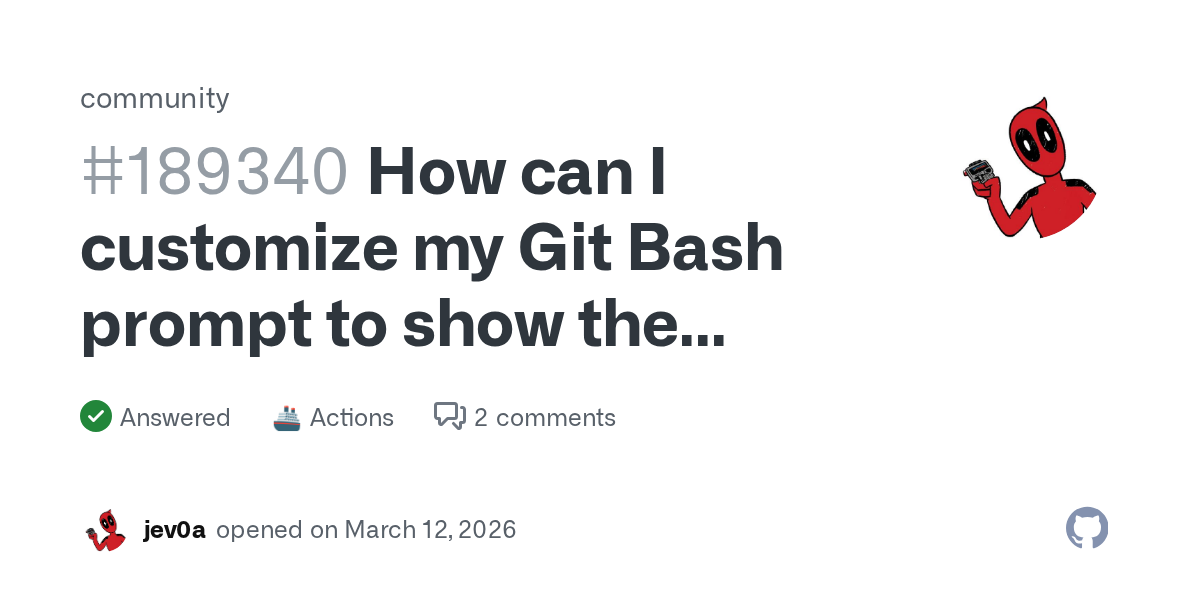Click the word 'customize' in the title
Screen dimensions: 1200x600
pyautogui.click(x=238, y=249)
